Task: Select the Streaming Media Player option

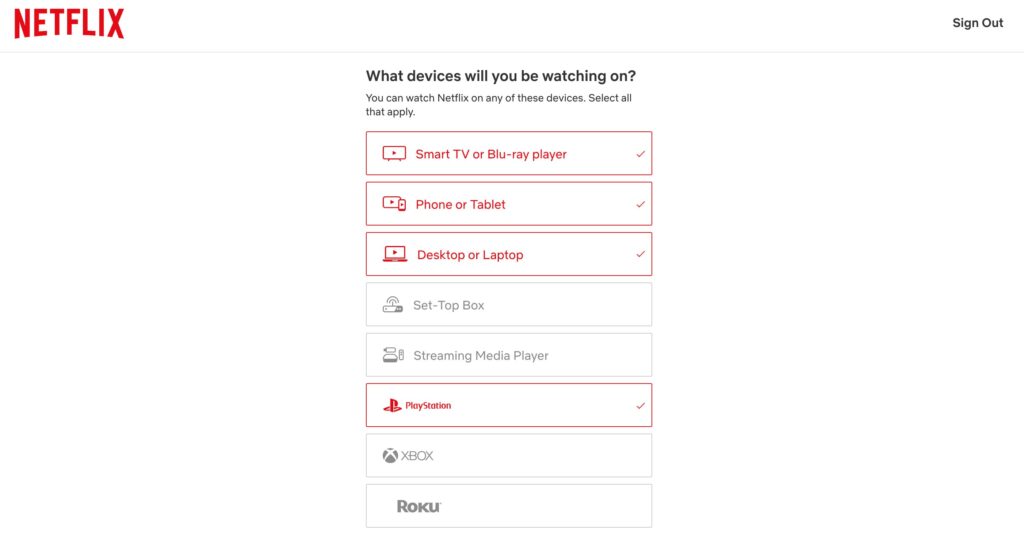Action: [x=509, y=355]
